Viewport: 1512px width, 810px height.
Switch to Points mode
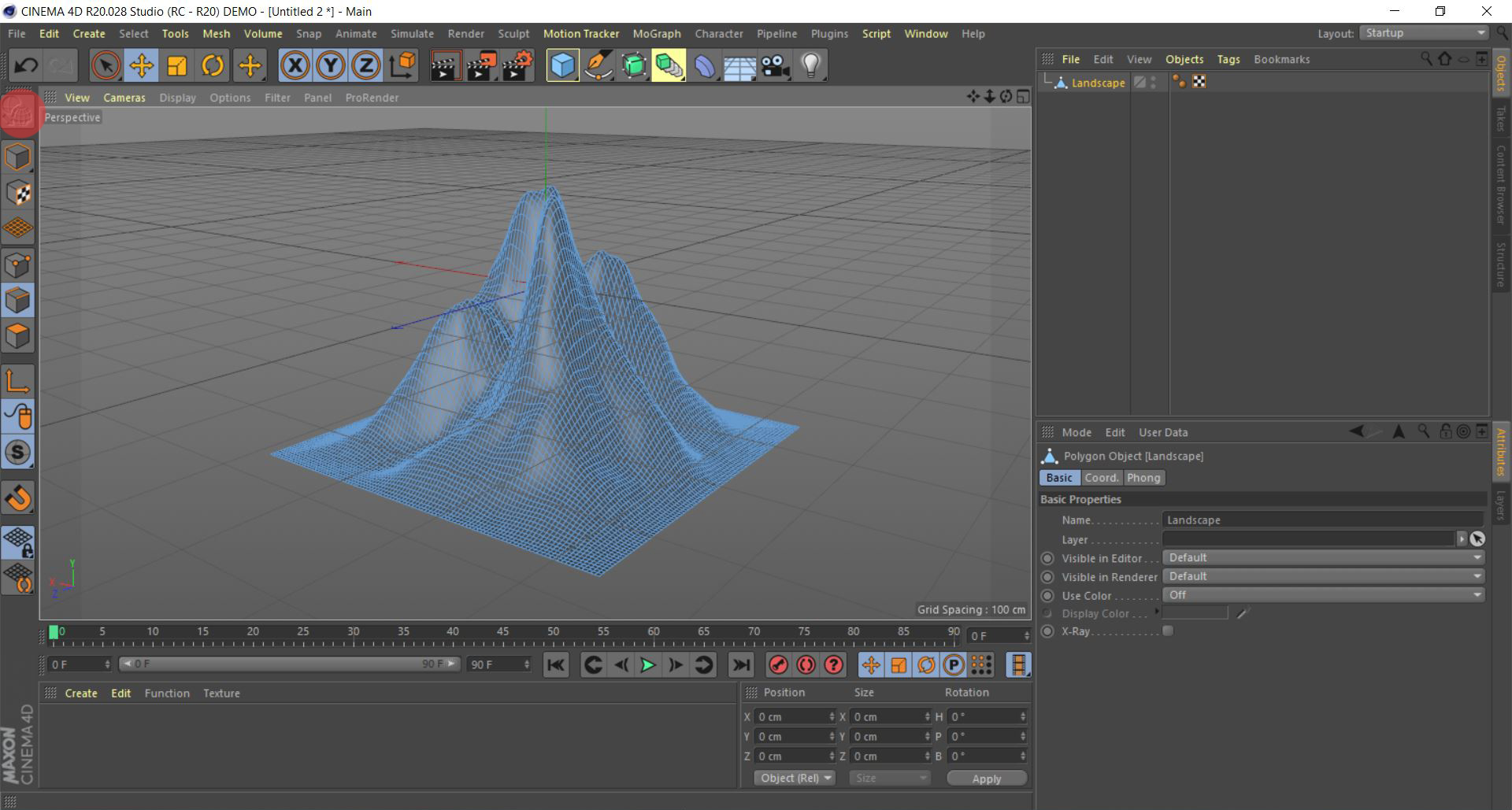(18, 264)
